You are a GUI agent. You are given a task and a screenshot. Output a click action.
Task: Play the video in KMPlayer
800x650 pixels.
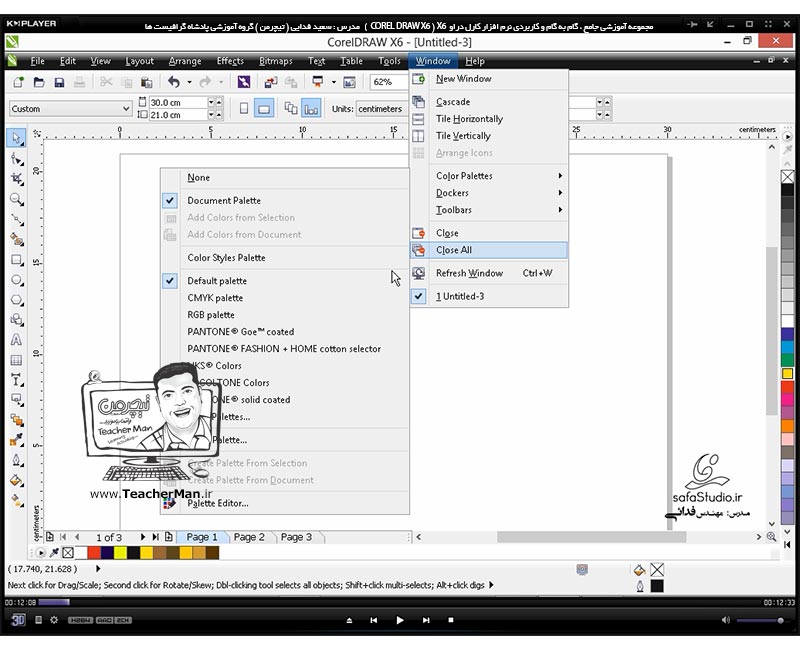(399, 620)
